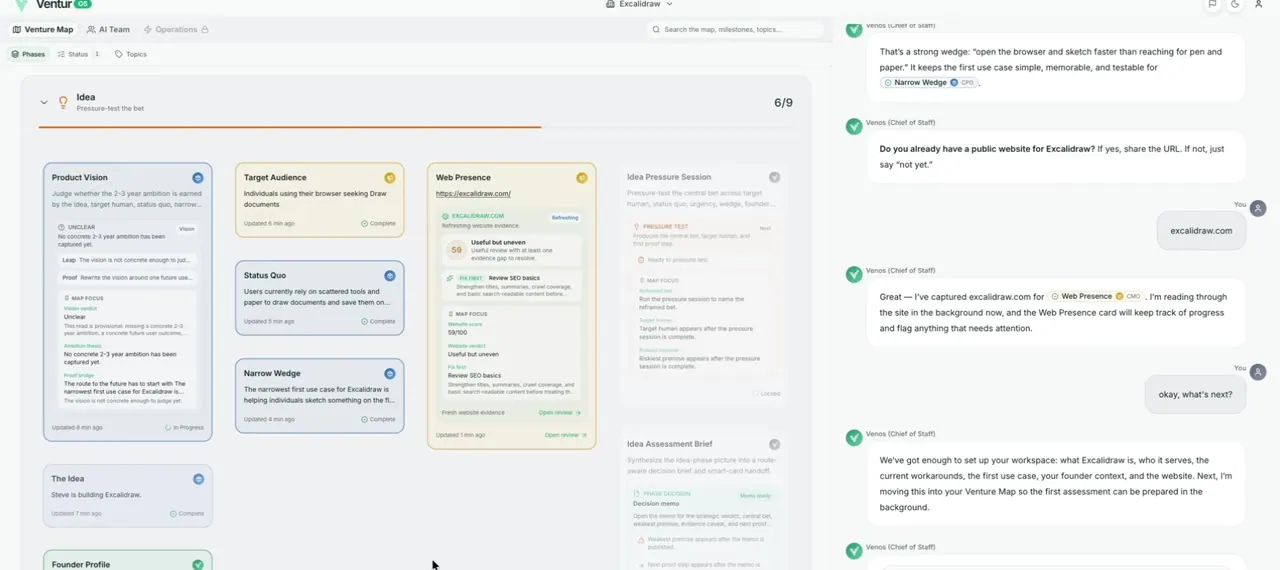Switch to the AI Team tab
This screenshot has height=570, width=1280.
click(108, 30)
